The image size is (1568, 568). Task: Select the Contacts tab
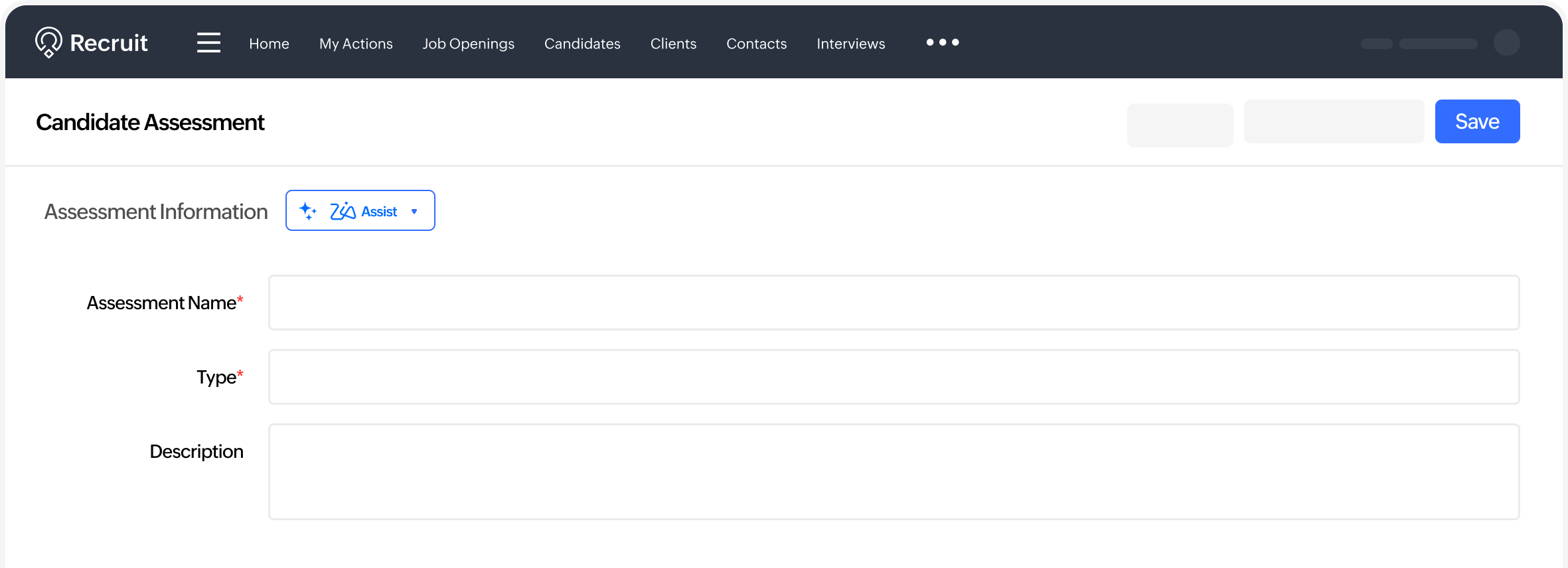pyautogui.click(x=756, y=44)
